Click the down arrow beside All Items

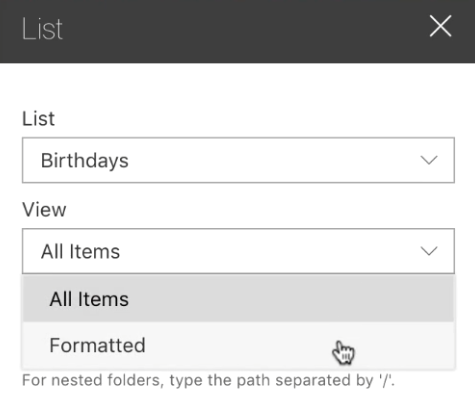pyautogui.click(x=429, y=251)
